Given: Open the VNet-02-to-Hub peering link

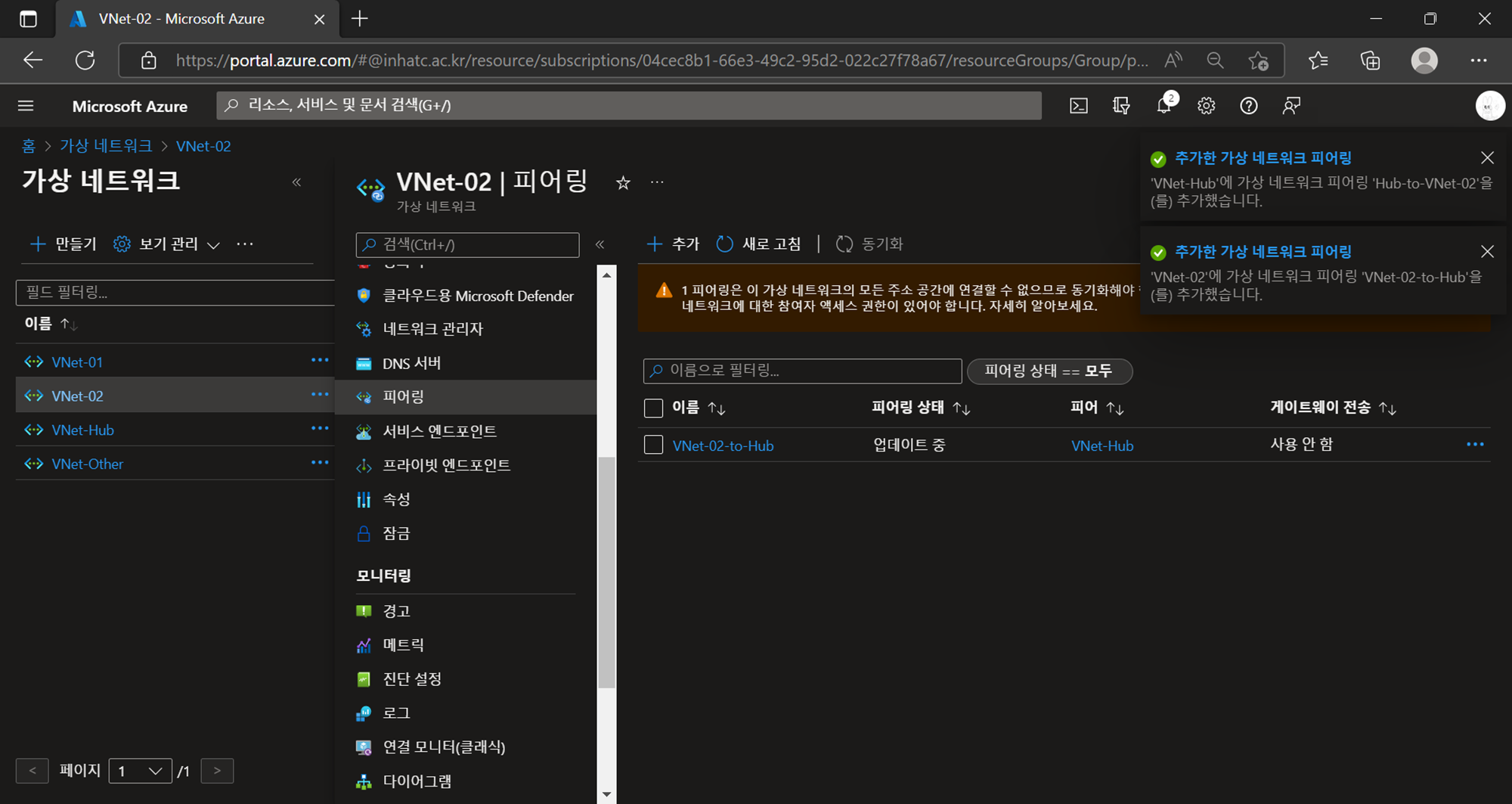Looking at the screenshot, I should (x=723, y=445).
